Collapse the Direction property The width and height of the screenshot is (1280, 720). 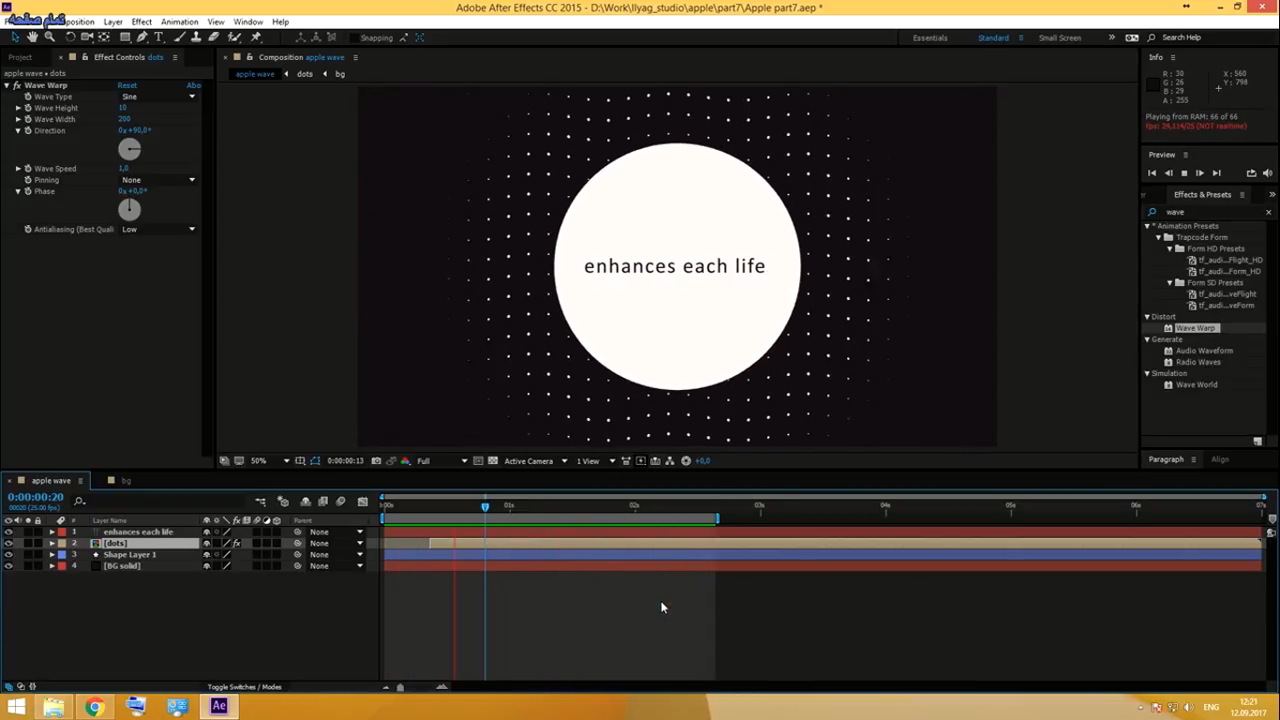click(18, 131)
